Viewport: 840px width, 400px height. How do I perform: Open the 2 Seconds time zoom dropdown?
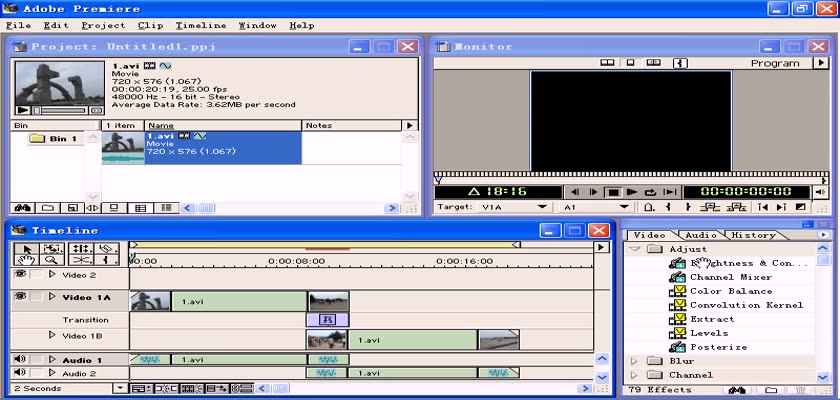pos(122,389)
